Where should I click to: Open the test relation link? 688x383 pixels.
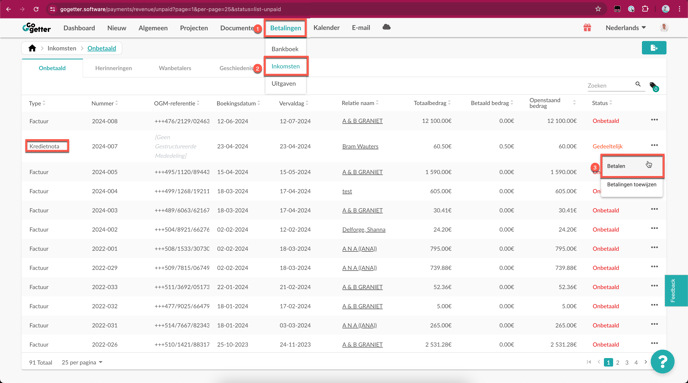(347, 191)
